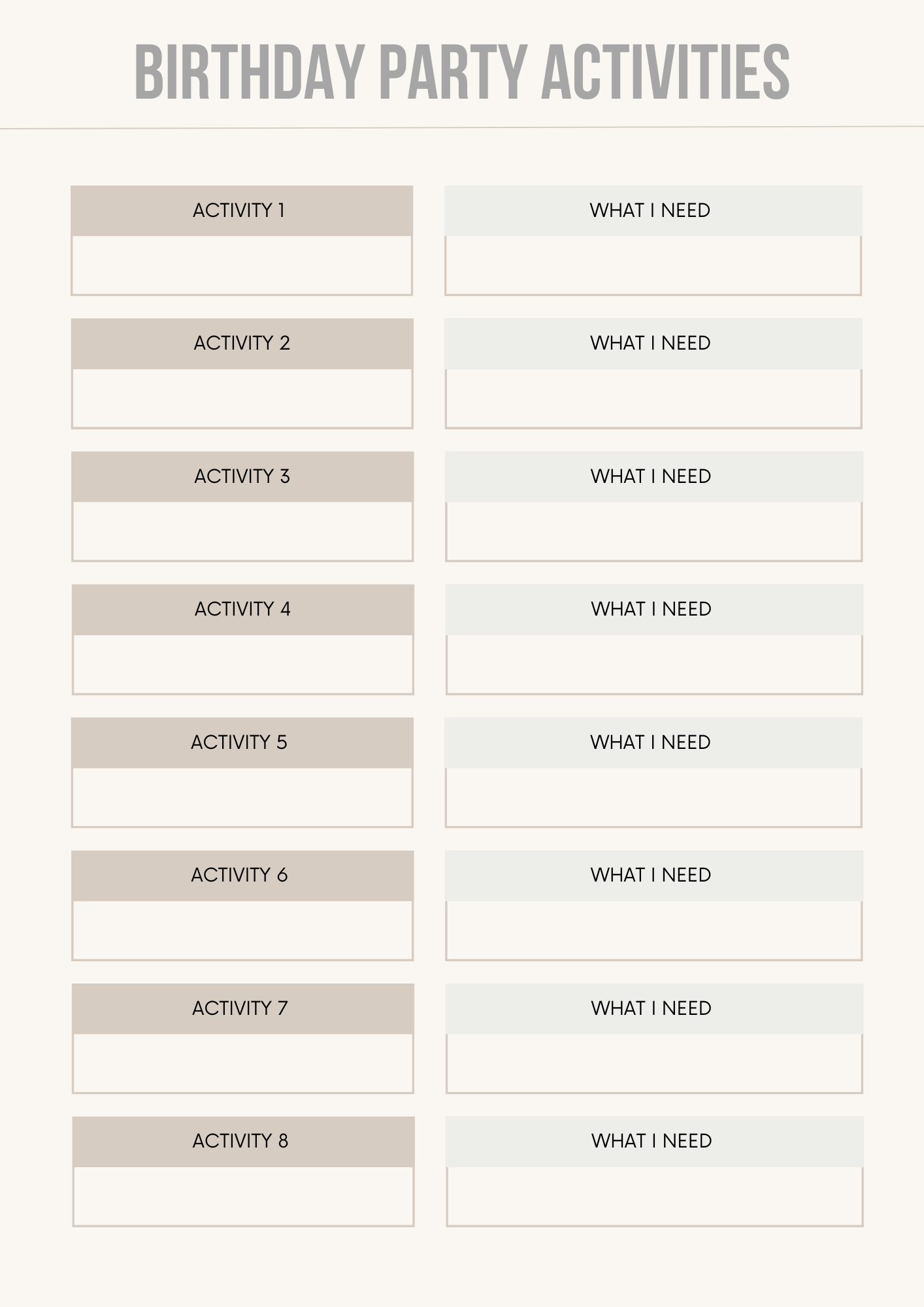924x1307 pixels.
Task: Select the Activity 1 header
Action: [x=242, y=210]
